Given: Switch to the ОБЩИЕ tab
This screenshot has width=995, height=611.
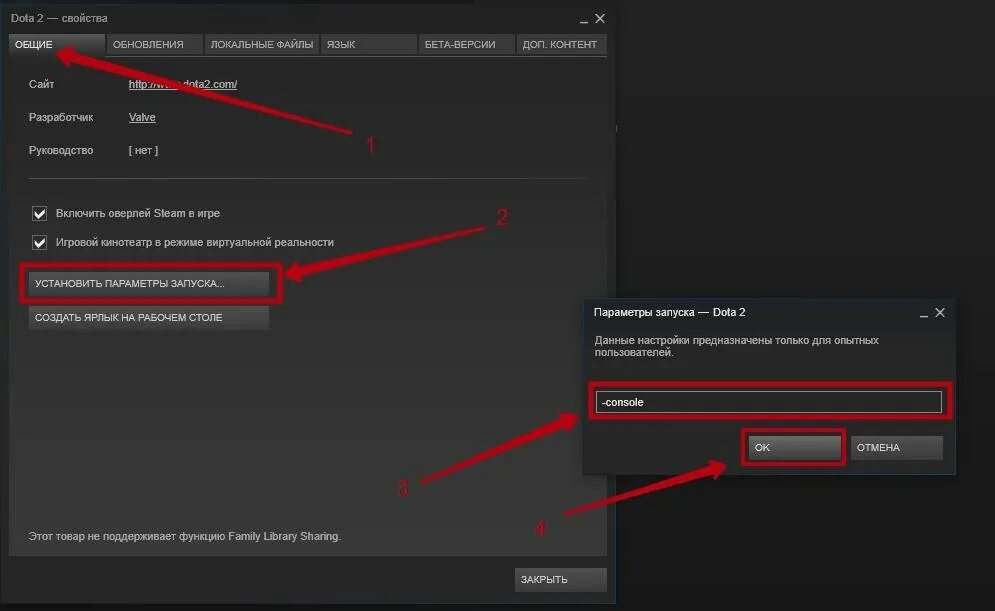Looking at the screenshot, I should [56, 44].
